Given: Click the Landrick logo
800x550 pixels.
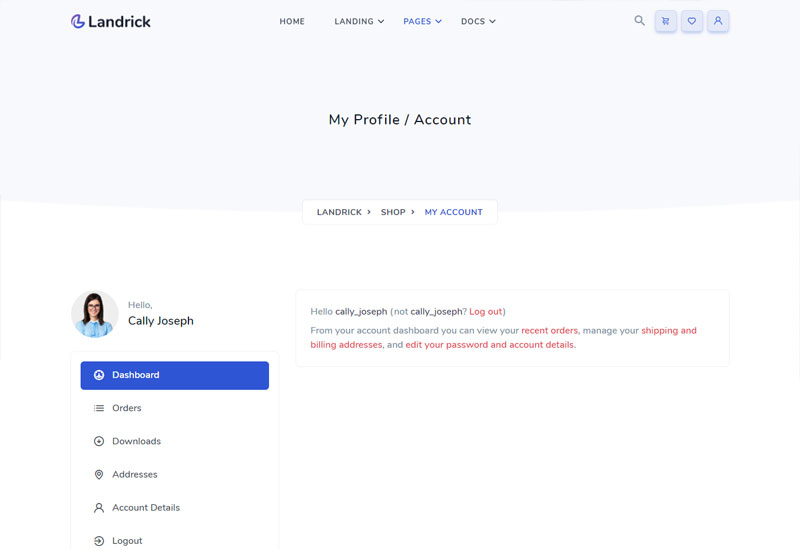Looking at the screenshot, I should (x=111, y=21).
